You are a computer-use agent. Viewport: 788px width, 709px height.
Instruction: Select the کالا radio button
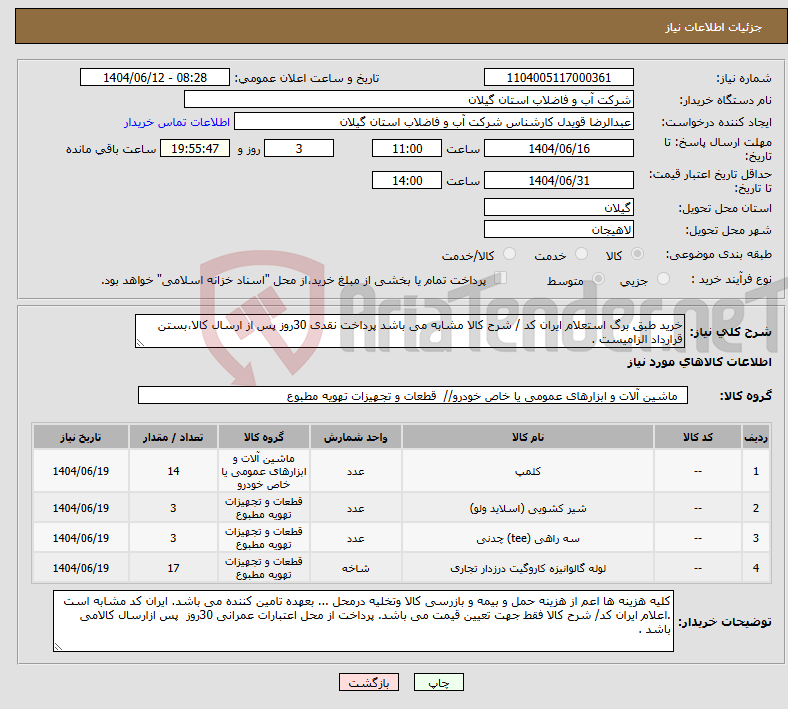(638, 255)
